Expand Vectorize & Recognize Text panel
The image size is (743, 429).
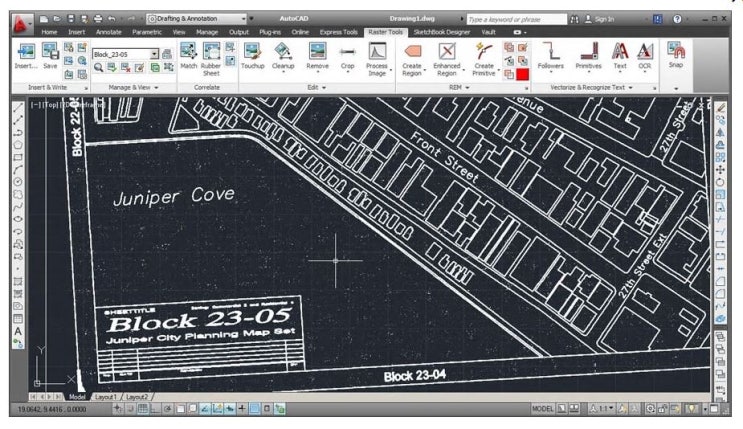pyautogui.click(x=591, y=88)
